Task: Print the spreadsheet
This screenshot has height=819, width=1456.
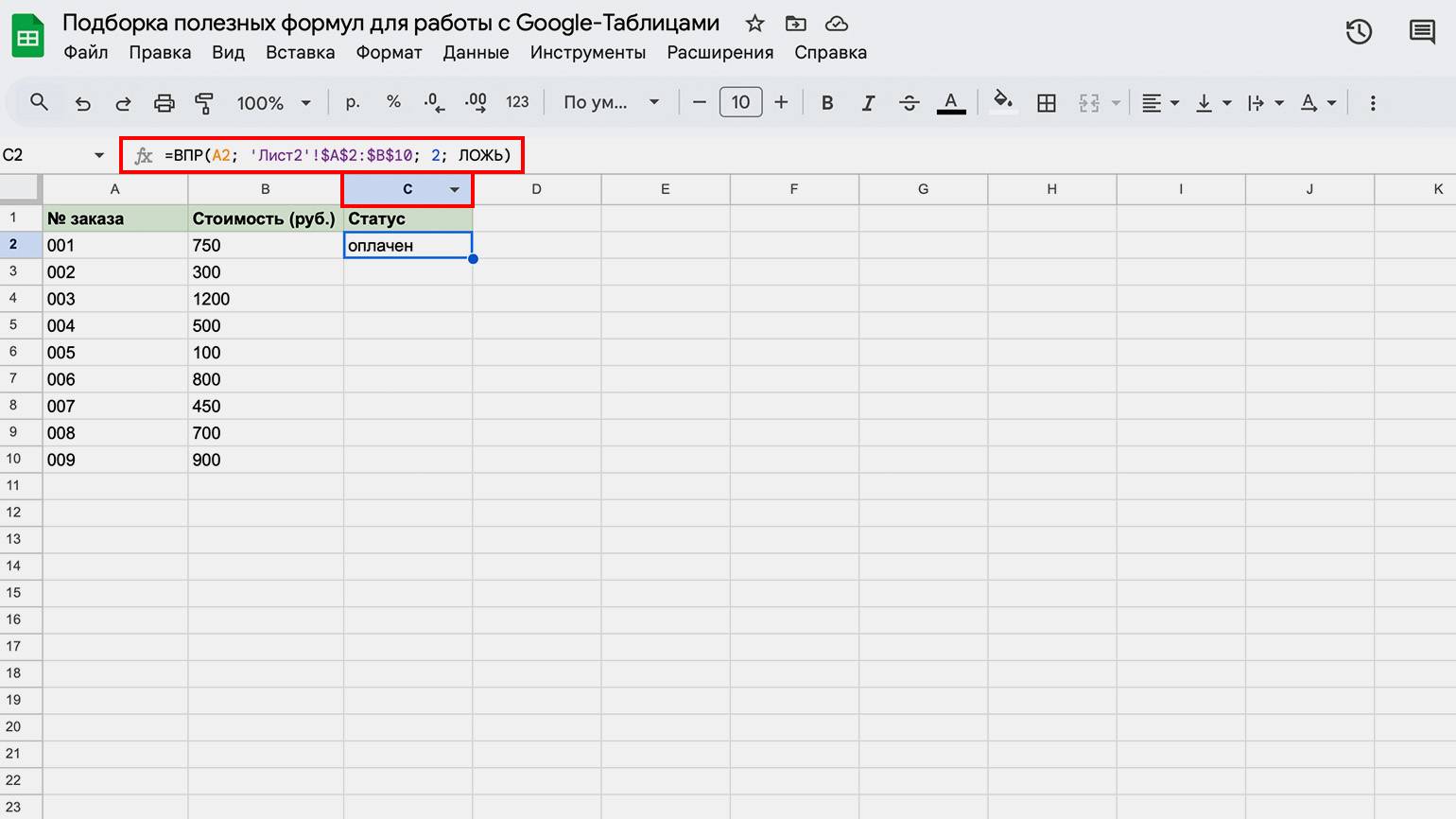Action: (x=165, y=103)
